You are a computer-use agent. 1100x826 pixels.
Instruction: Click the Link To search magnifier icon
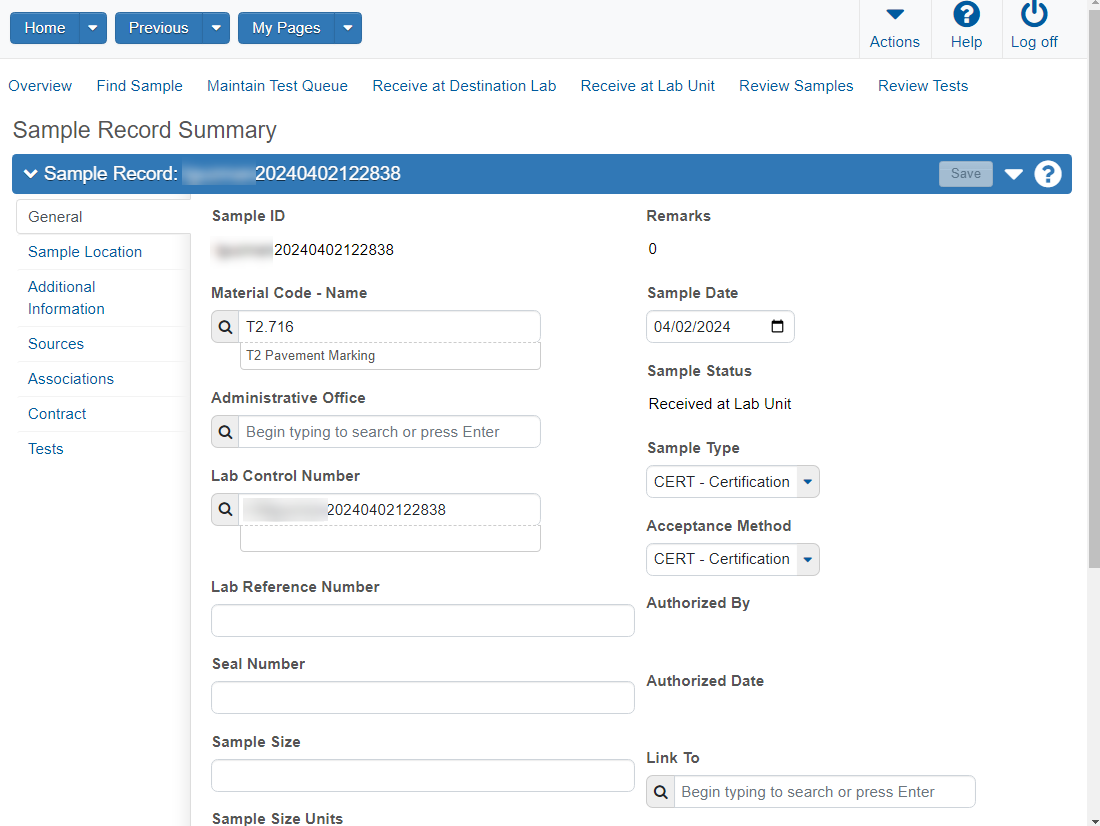660,792
